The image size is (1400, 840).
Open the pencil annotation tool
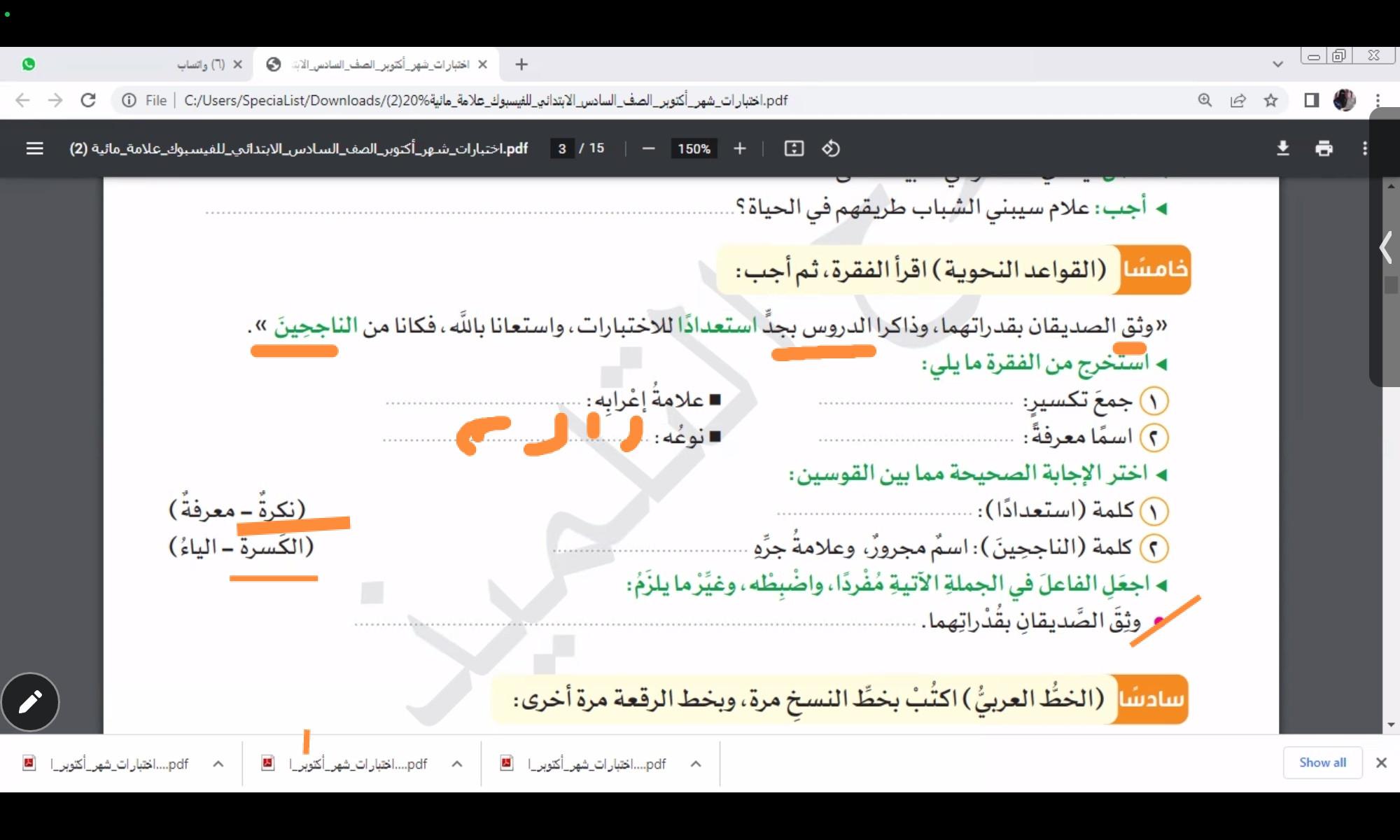click(x=30, y=701)
